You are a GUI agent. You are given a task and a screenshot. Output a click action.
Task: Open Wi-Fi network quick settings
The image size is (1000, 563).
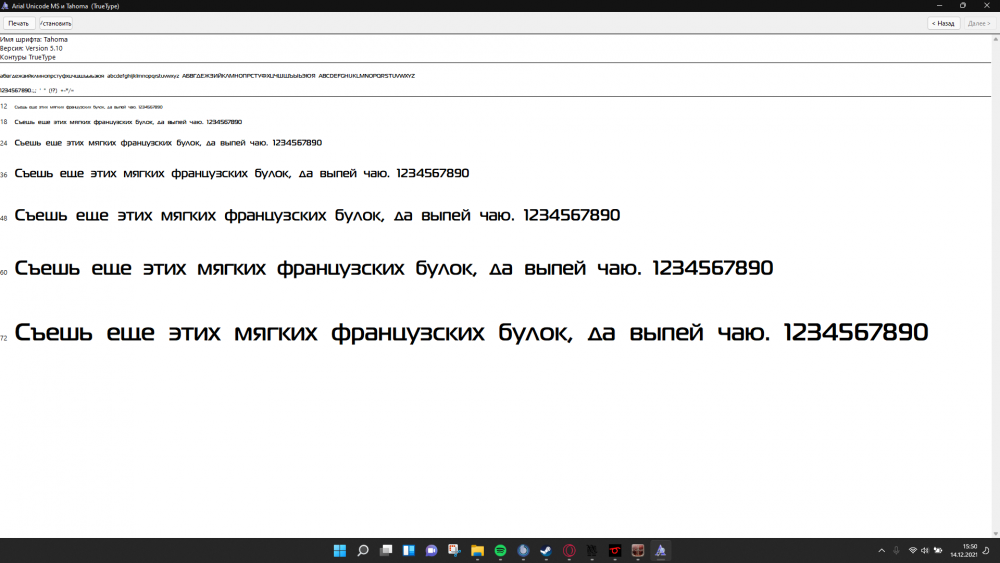coord(912,550)
